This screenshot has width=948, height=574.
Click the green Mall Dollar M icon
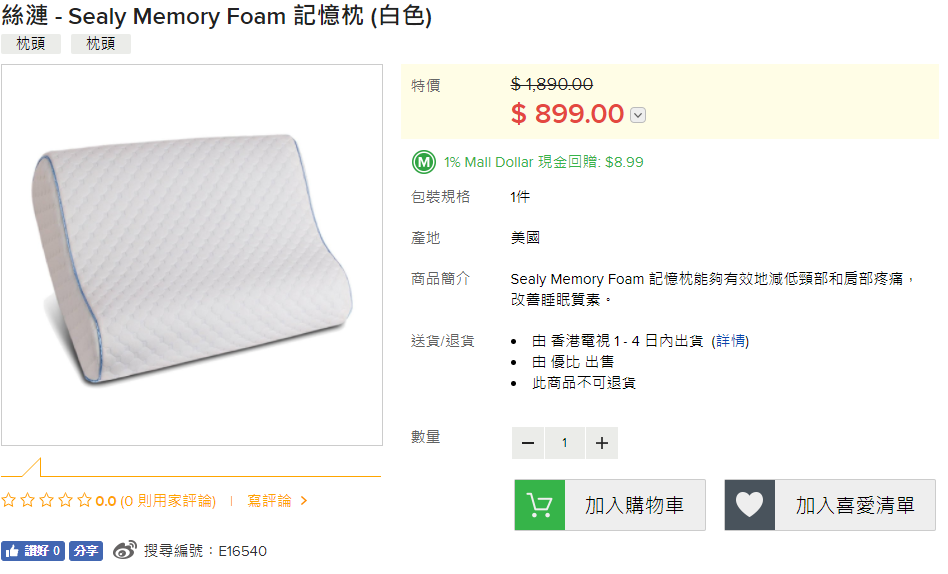point(424,162)
